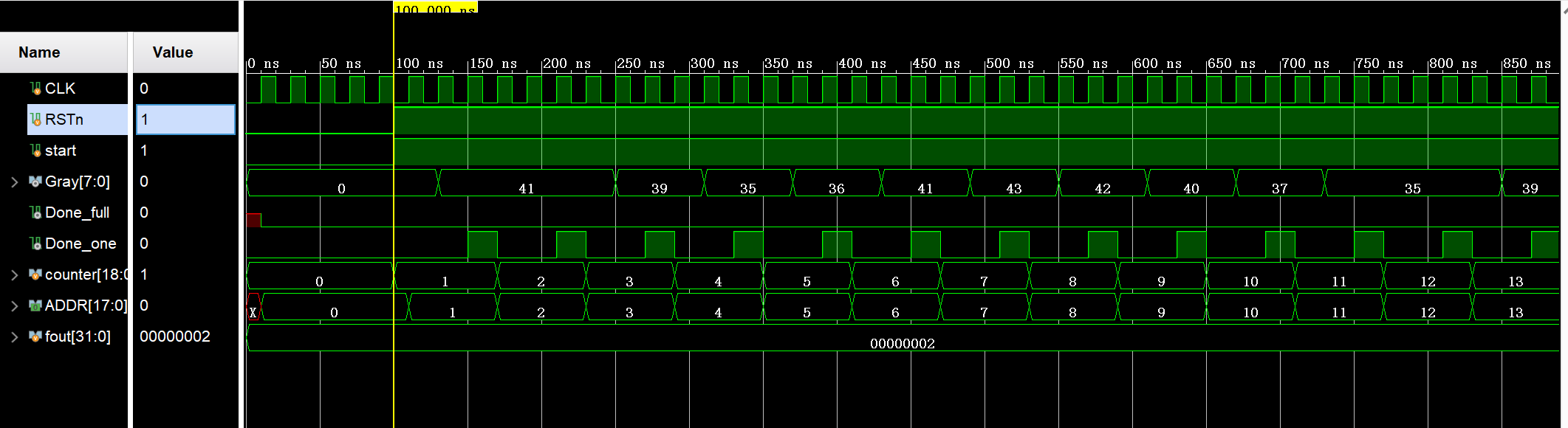The height and width of the screenshot is (428, 1568).
Task: Expand the Gray[7:0] bus
Action: 14,182
